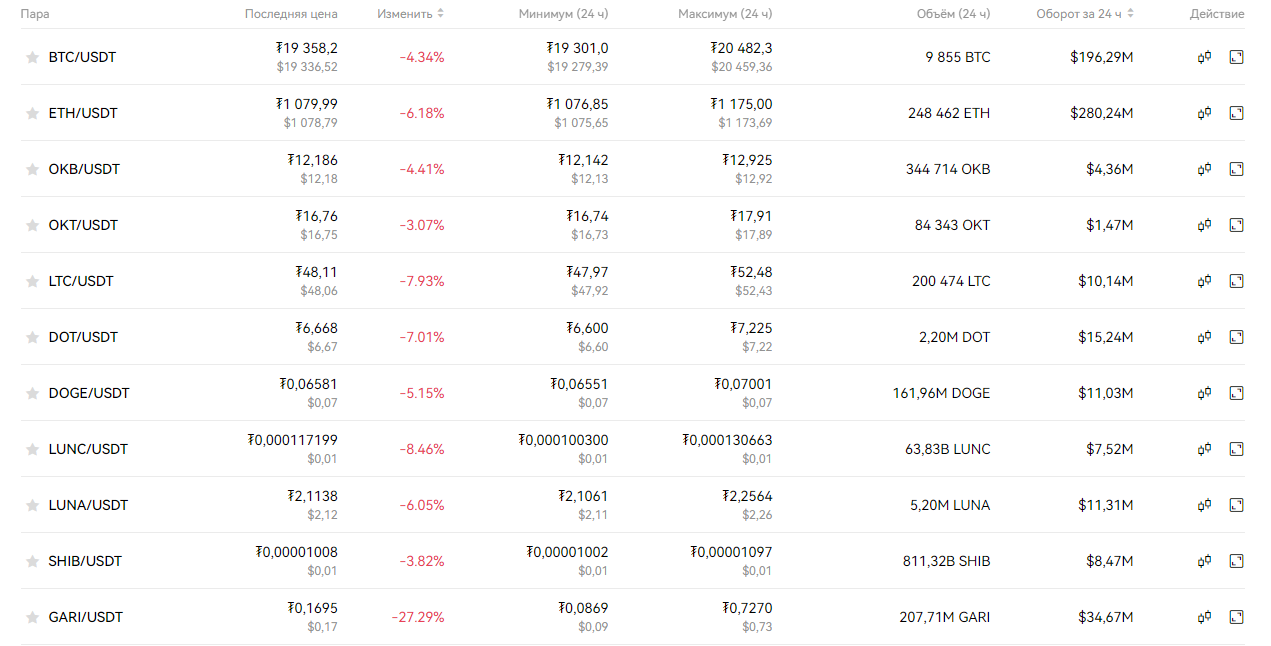Screen dimensions: 1271x646
Task: Click the Объём (24 ч) column header
Action: (x=953, y=14)
